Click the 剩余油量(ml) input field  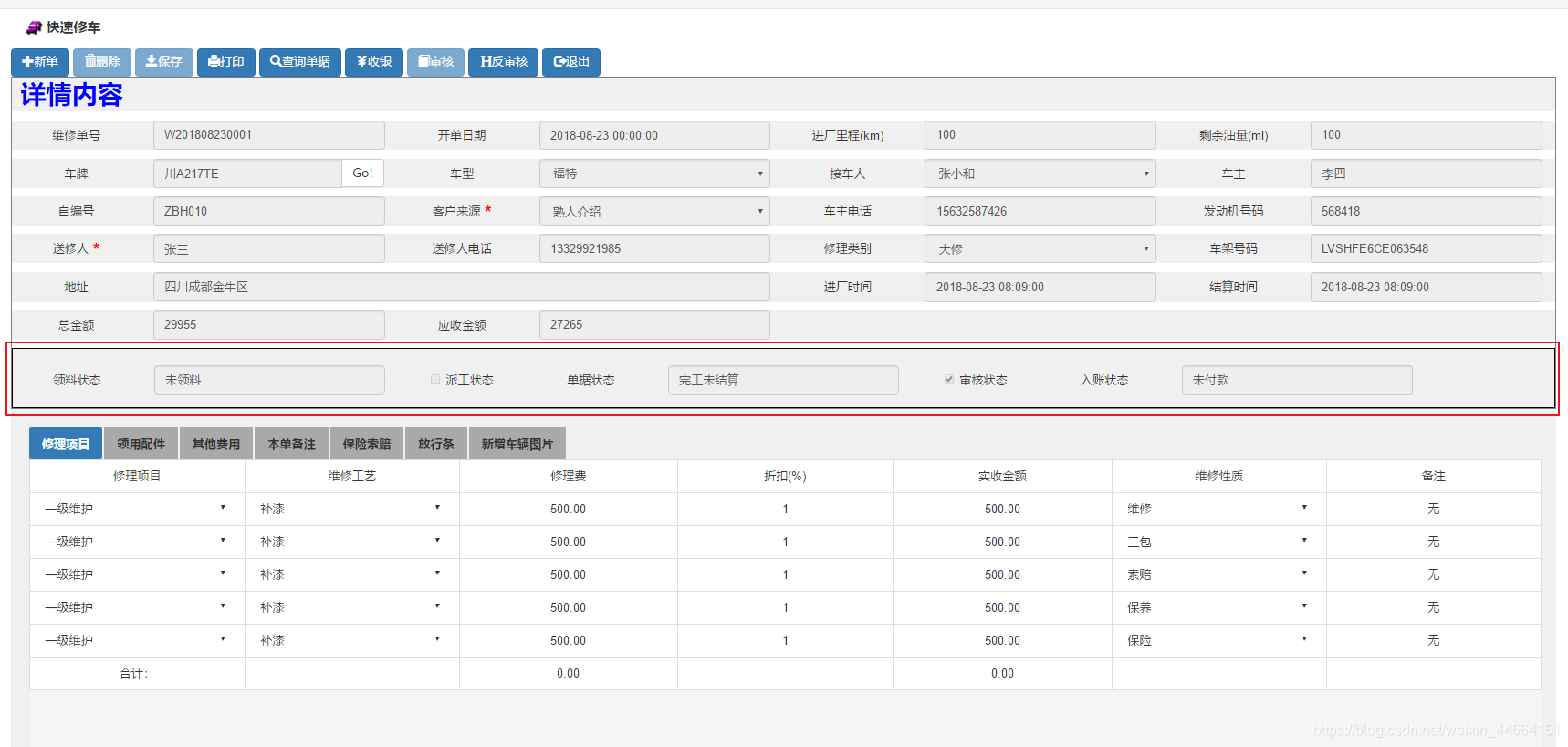click(1426, 135)
